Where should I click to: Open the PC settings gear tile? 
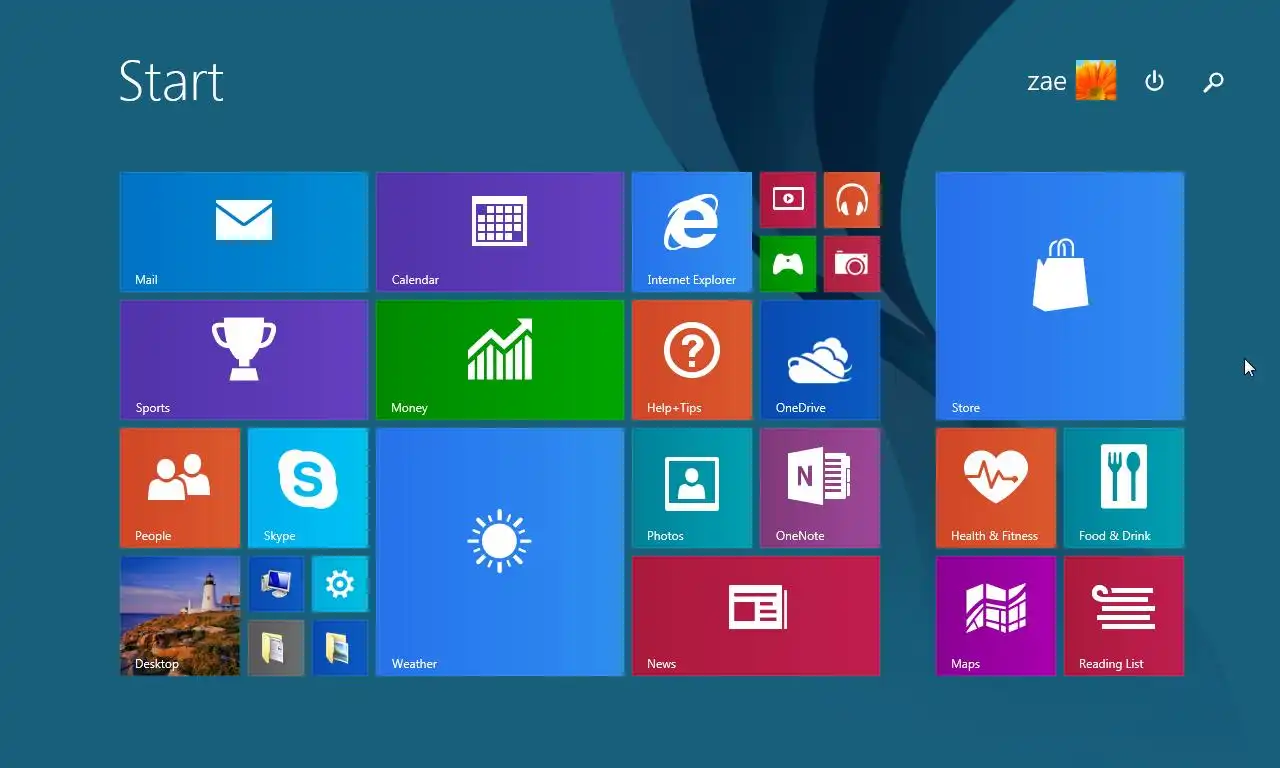pyautogui.click(x=340, y=584)
